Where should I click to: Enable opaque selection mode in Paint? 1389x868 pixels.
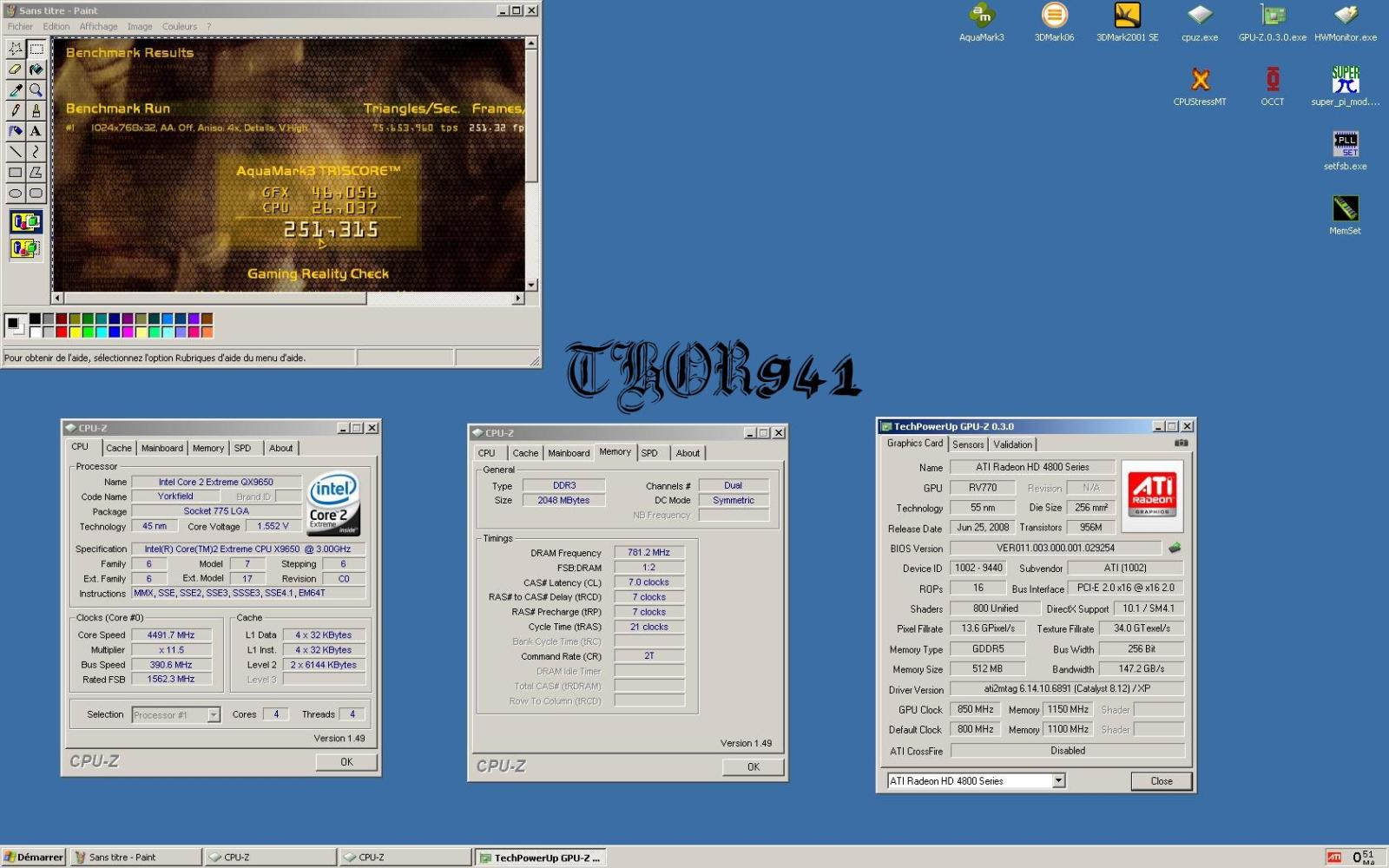(25, 222)
